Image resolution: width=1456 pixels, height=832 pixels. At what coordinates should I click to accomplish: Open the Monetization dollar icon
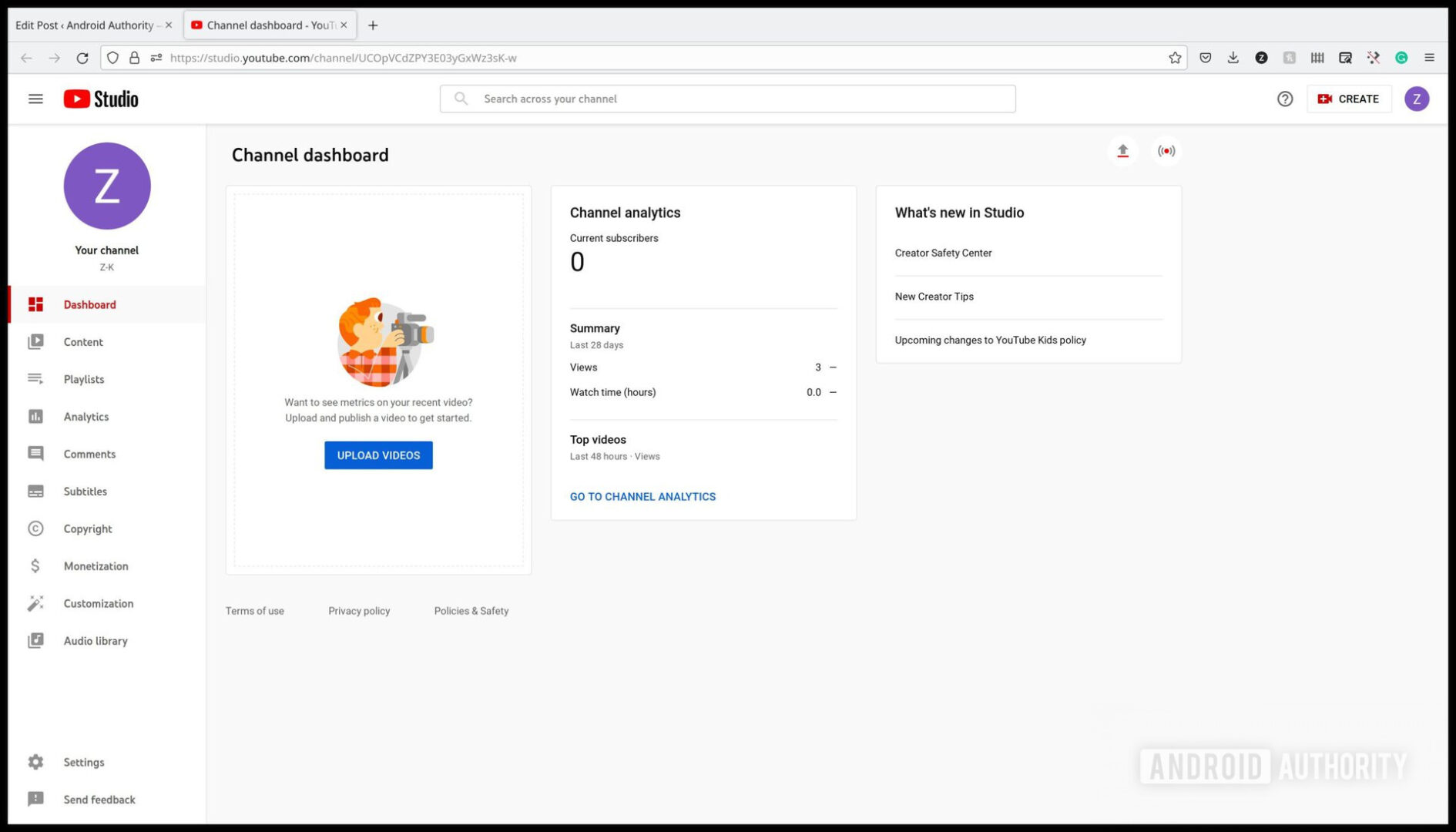35,566
